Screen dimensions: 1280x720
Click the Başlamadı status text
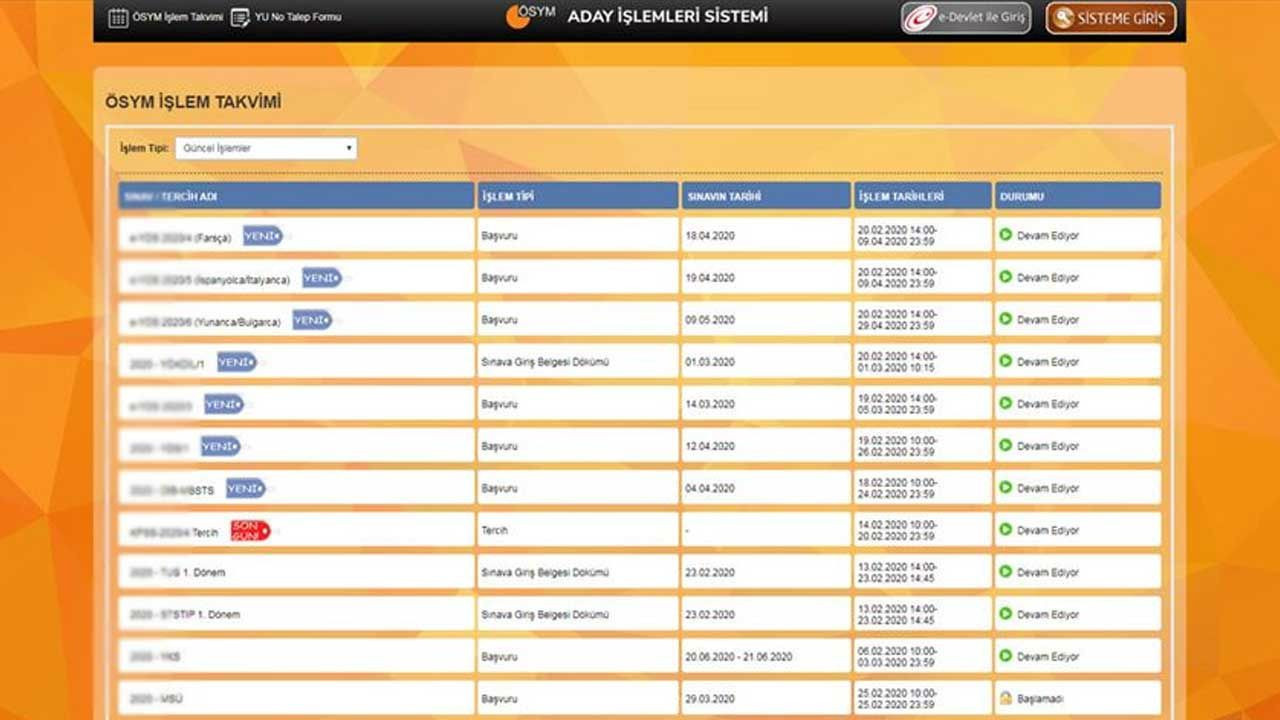[x=1039, y=699]
